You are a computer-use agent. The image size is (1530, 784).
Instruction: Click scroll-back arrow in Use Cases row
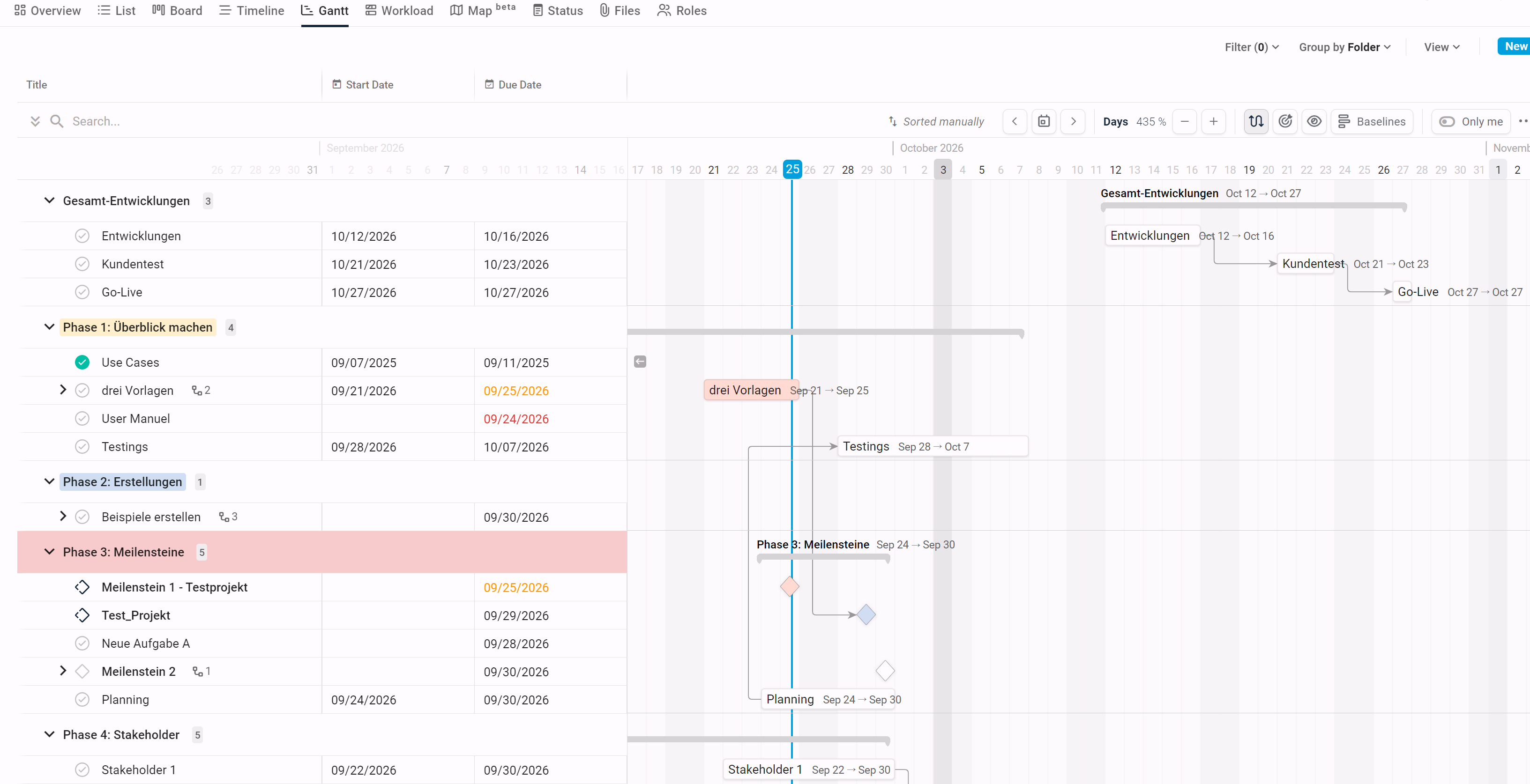coord(640,362)
